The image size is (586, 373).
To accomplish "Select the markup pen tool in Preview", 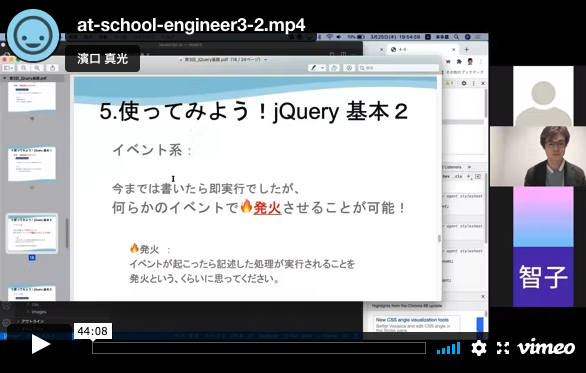I will [x=314, y=68].
